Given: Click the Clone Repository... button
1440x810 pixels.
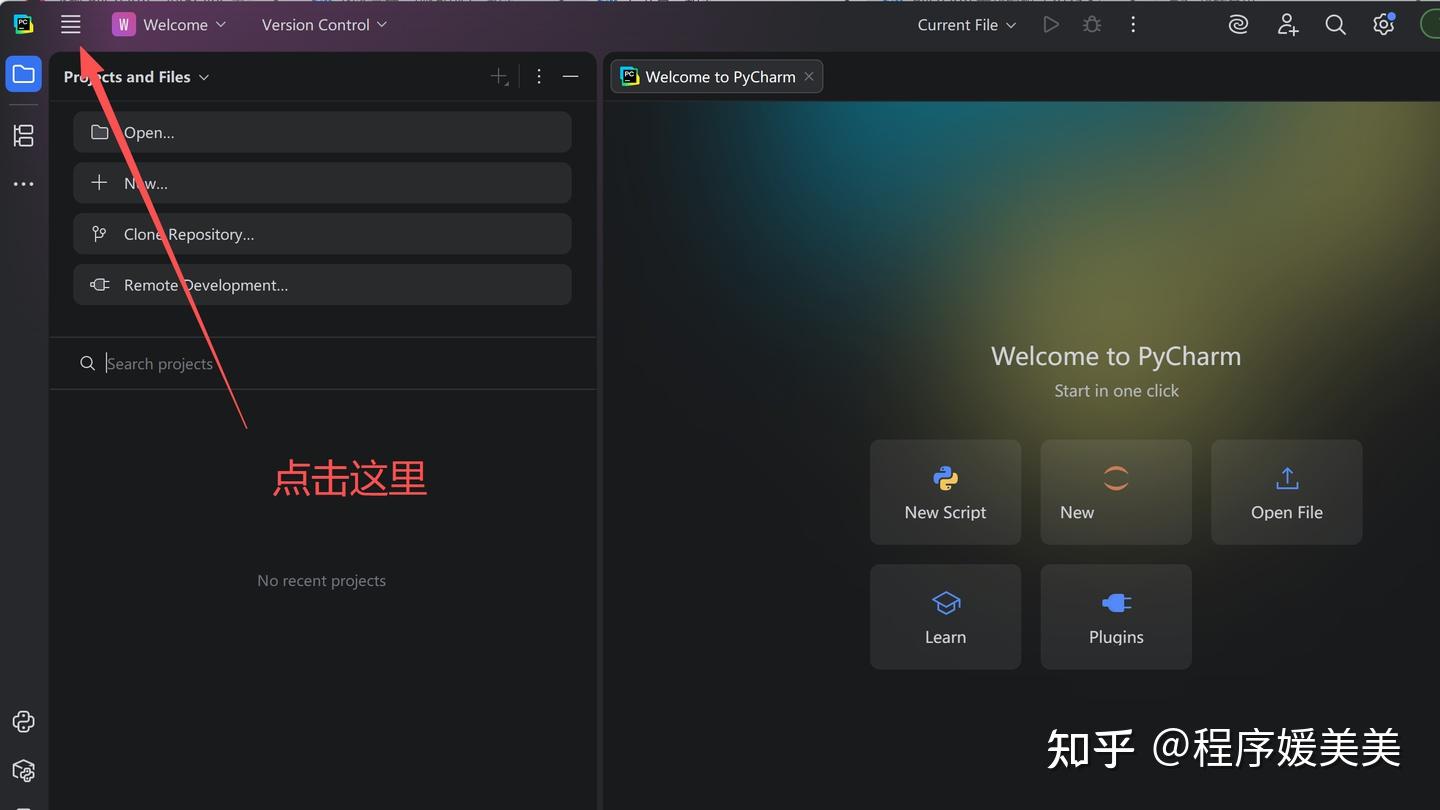Looking at the screenshot, I should [x=322, y=234].
